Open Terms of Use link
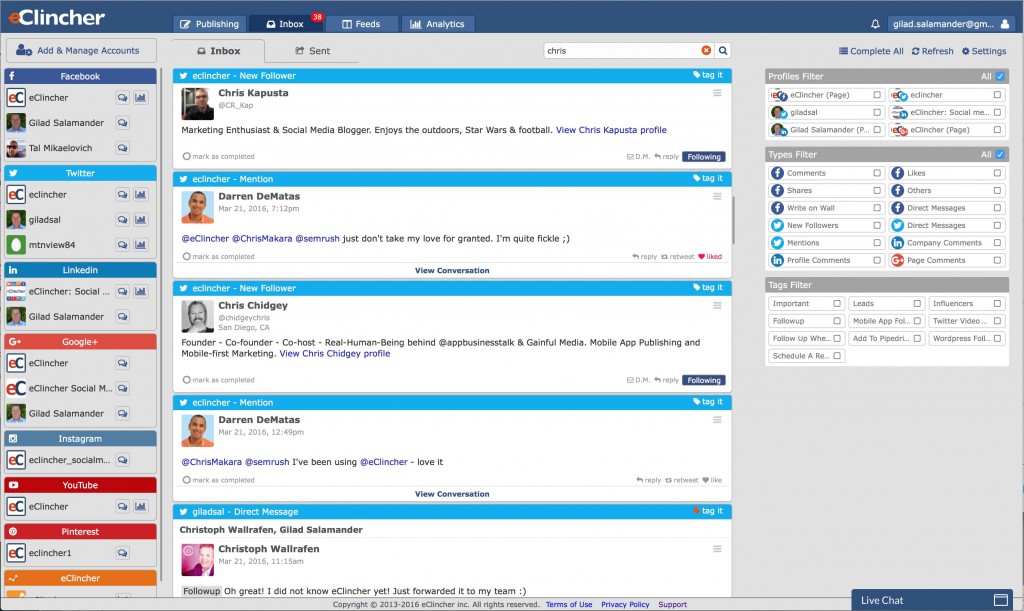Screen dimensions: 1024x611 click(569, 604)
